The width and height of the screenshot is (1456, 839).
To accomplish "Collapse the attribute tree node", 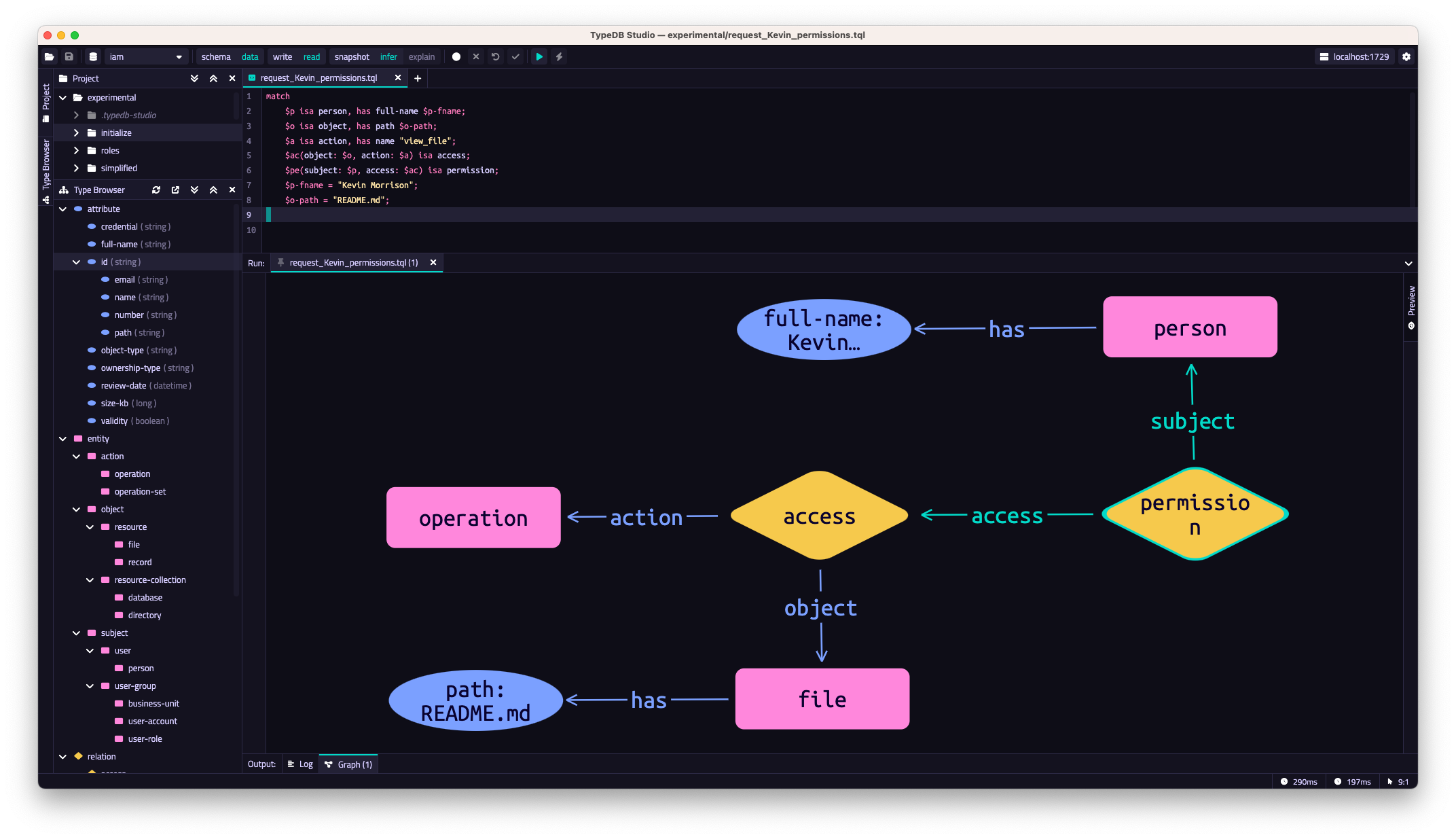I will (62, 209).
